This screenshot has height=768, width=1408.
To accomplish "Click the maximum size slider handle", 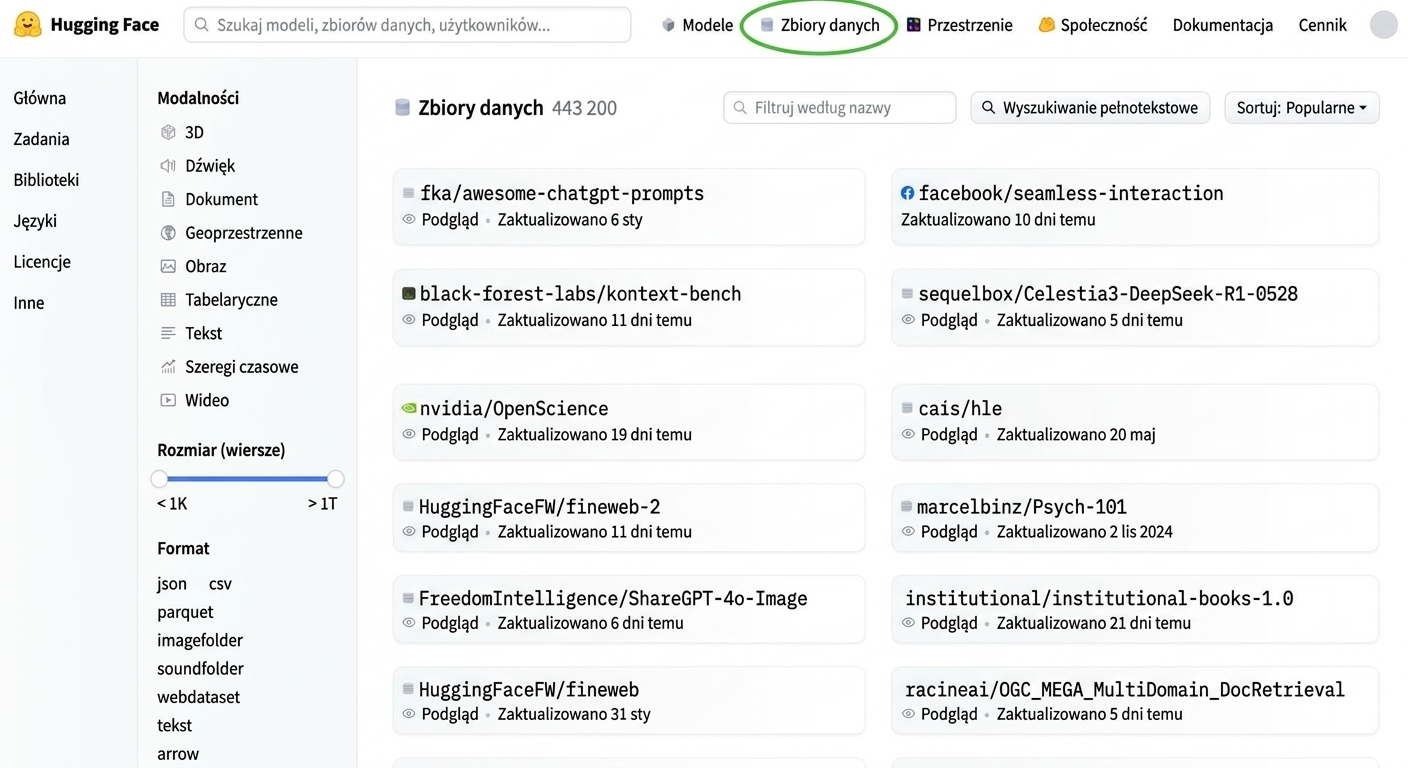I will click(336, 479).
